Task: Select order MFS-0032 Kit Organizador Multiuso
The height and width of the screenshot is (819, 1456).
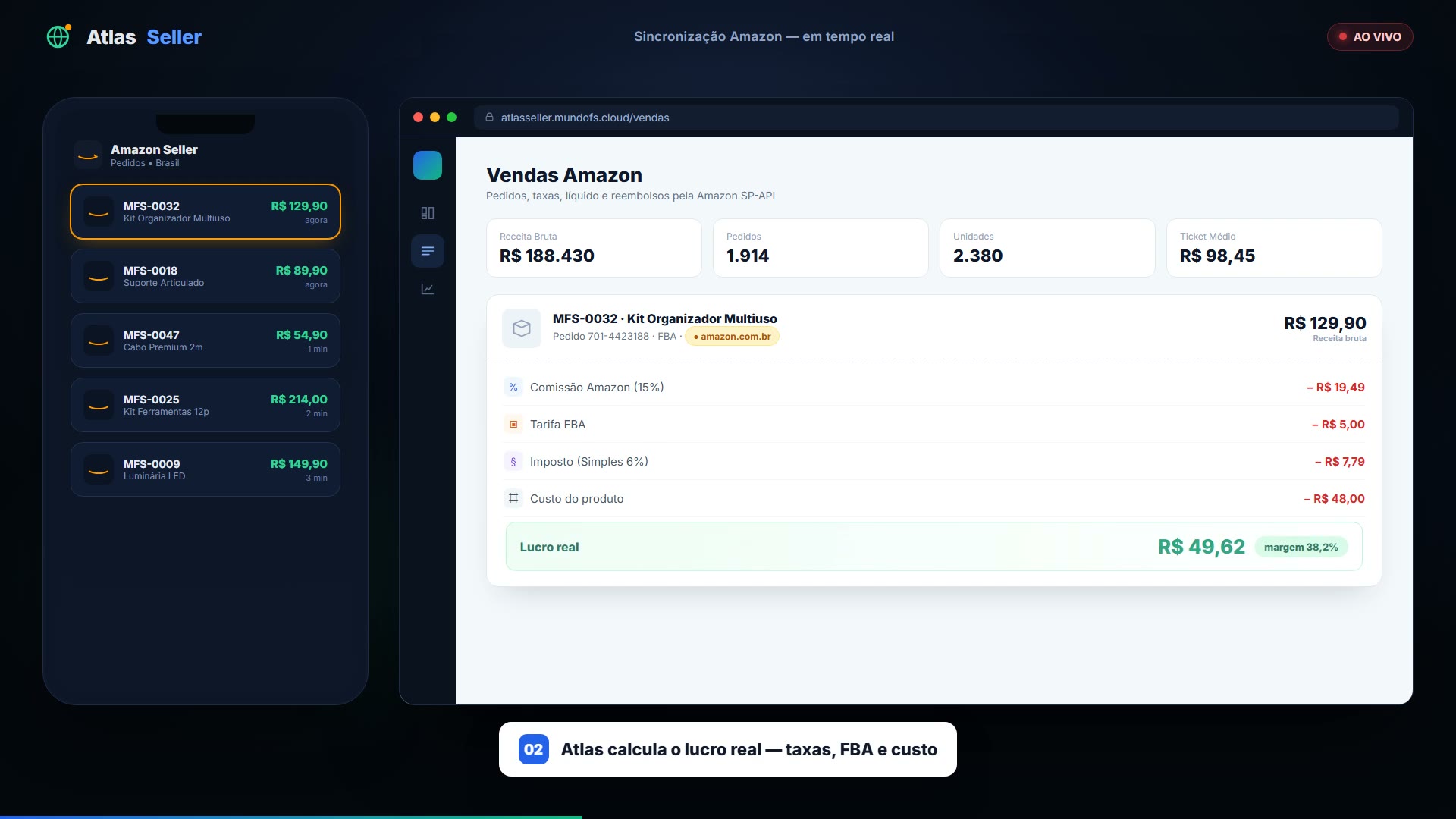Action: tap(206, 212)
